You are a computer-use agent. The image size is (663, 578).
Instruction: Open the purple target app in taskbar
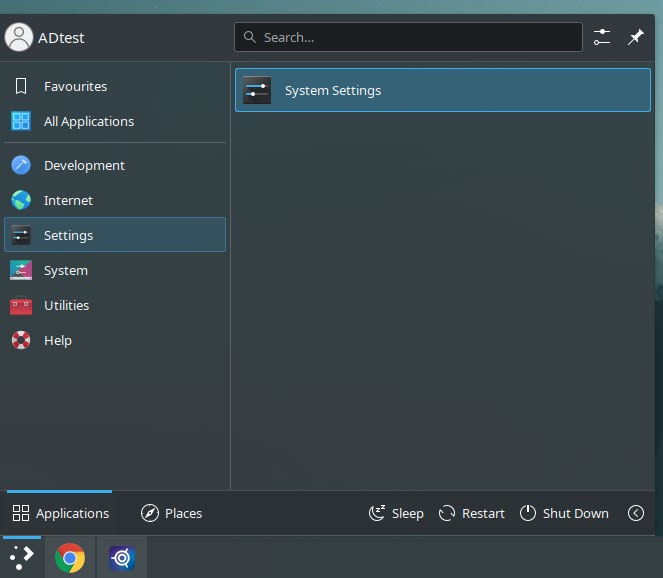(122, 558)
